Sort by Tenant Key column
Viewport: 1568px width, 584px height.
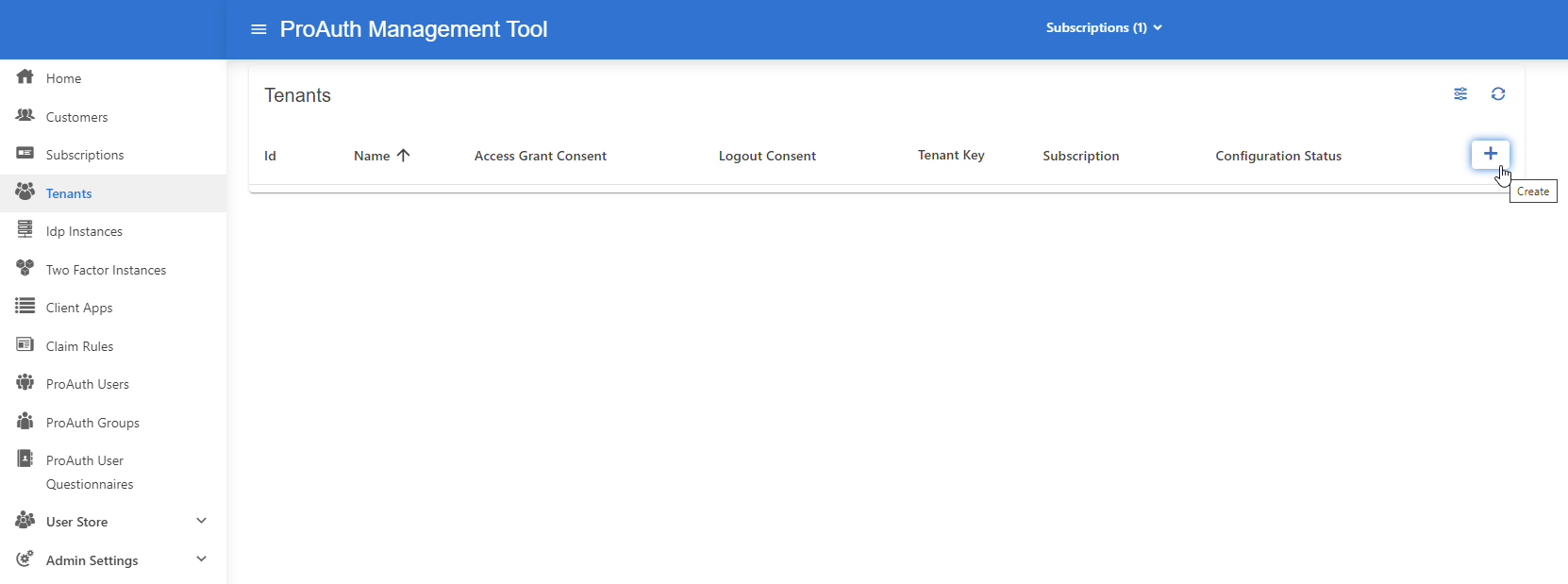click(x=951, y=155)
